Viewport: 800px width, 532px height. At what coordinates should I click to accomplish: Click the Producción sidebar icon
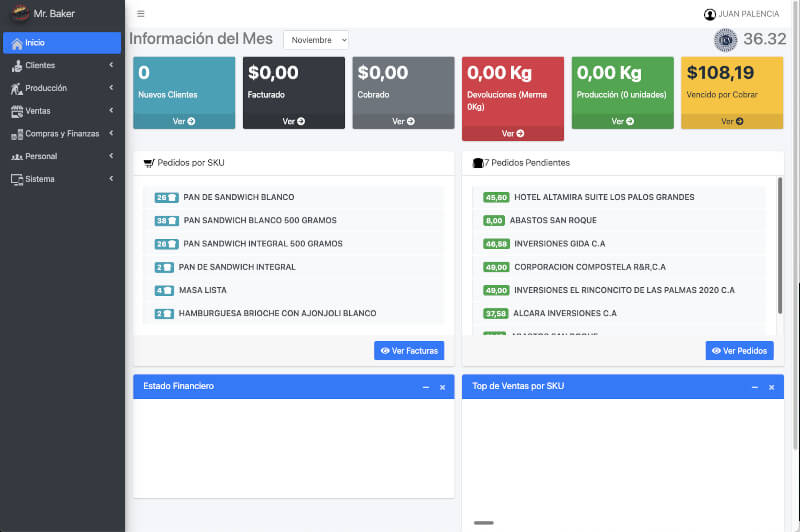17,88
